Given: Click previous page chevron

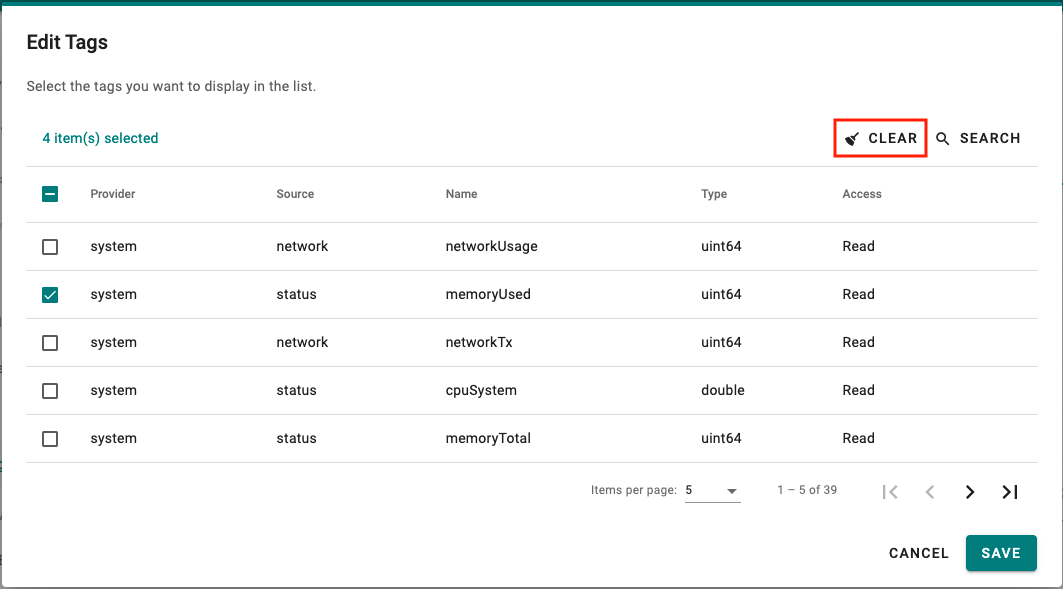Looking at the screenshot, I should click(x=930, y=492).
